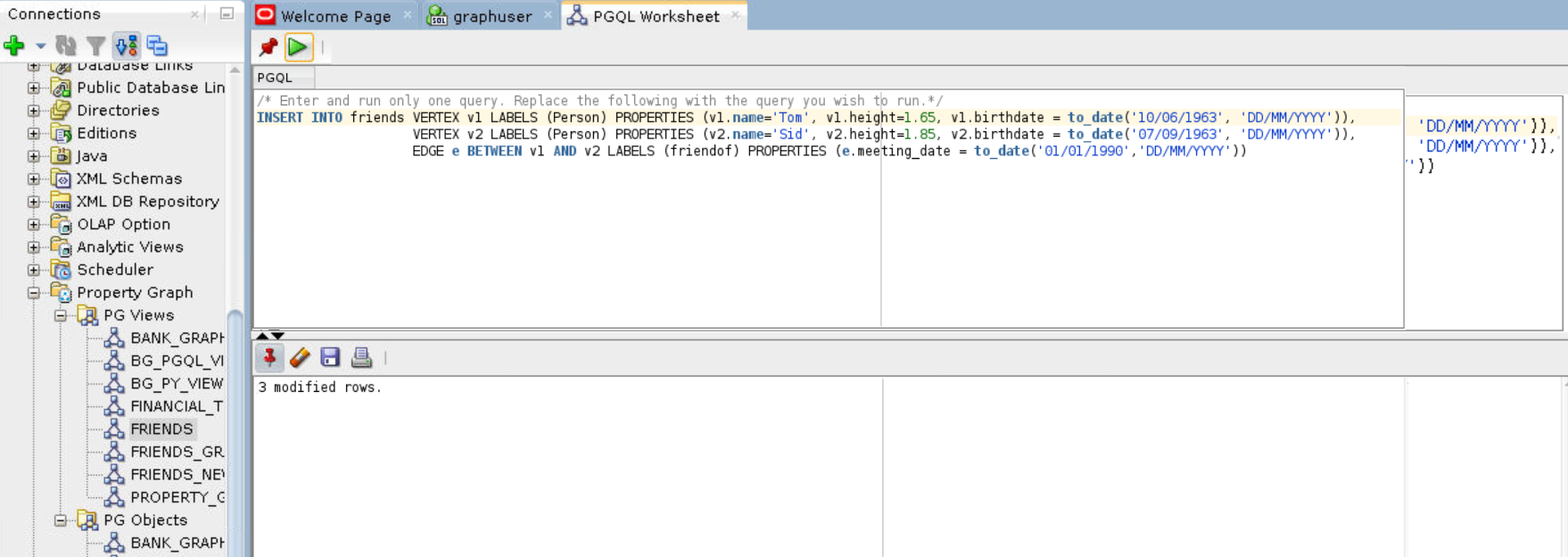Select the FRIENDS graph view

pyautogui.click(x=161, y=429)
